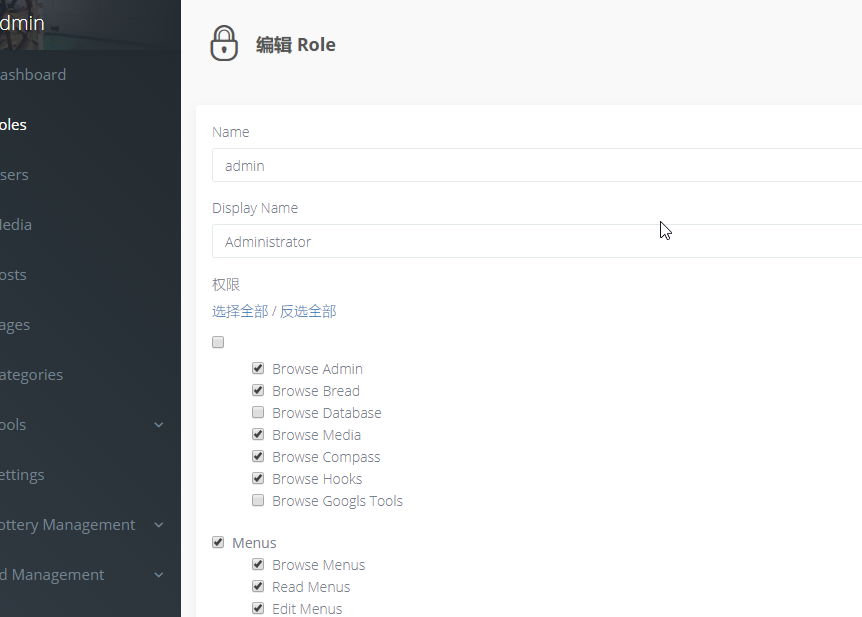Check the top unlabeled permission checkbox
The image size is (862, 617).
[218, 342]
